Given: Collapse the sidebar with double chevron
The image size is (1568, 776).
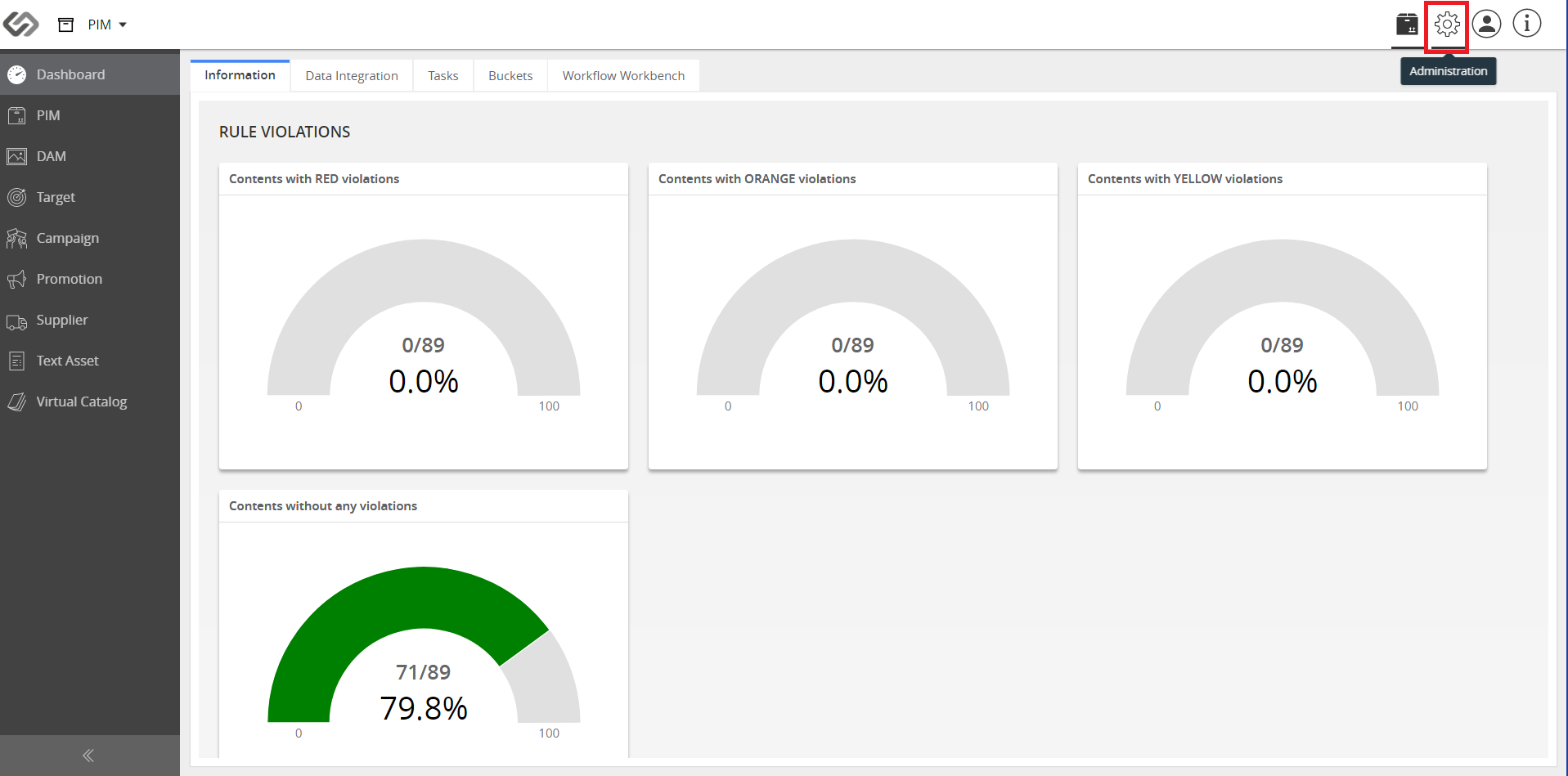Looking at the screenshot, I should (89, 756).
